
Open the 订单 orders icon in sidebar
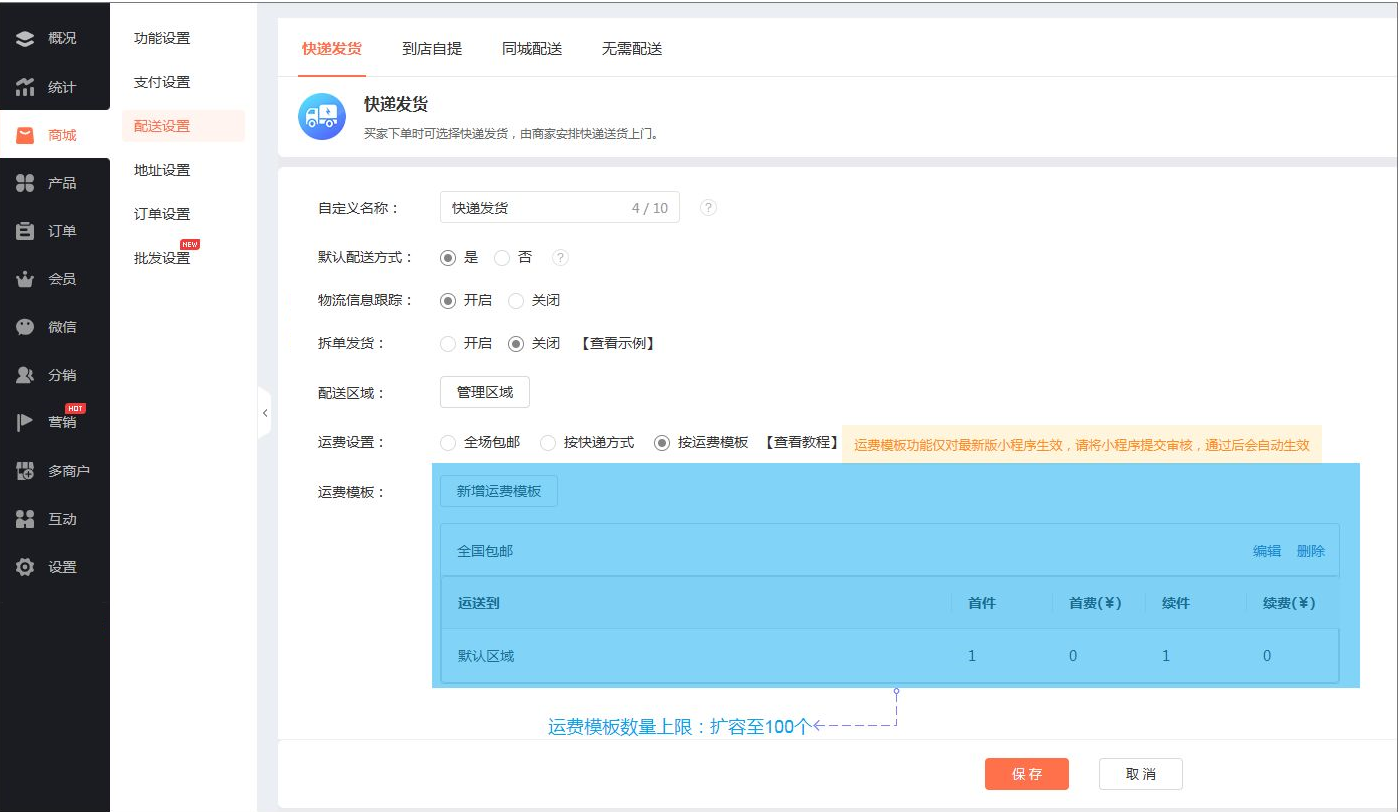(25, 231)
